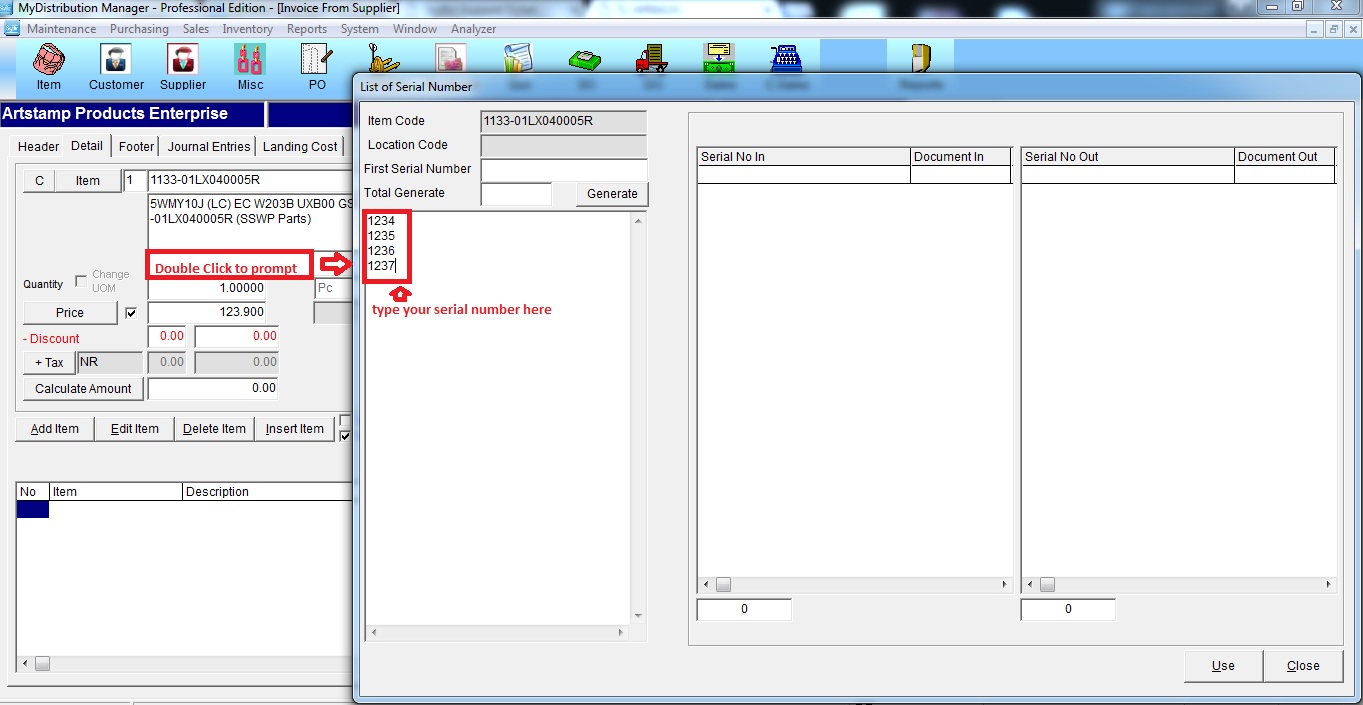The height and width of the screenshot is (705, 1363).
Task: Open the Inventory menu
Action: (x=247, y=29)
